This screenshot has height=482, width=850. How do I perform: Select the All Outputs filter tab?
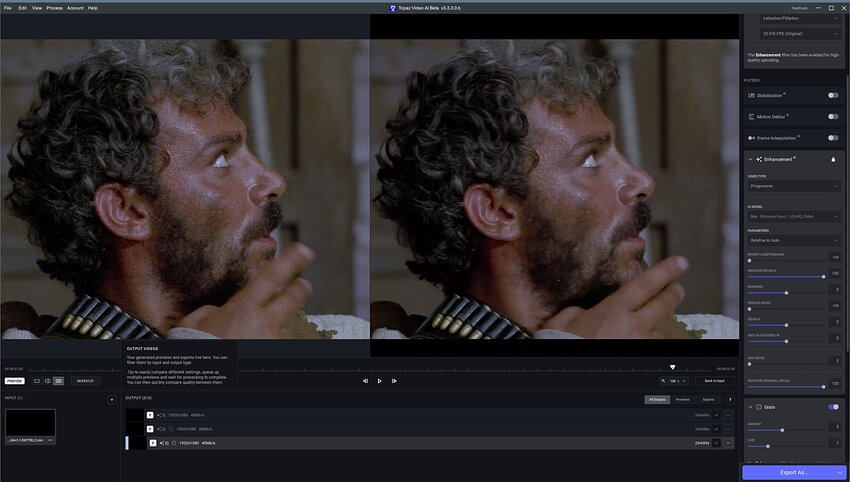pyautogui.click(x=657, y=400)
